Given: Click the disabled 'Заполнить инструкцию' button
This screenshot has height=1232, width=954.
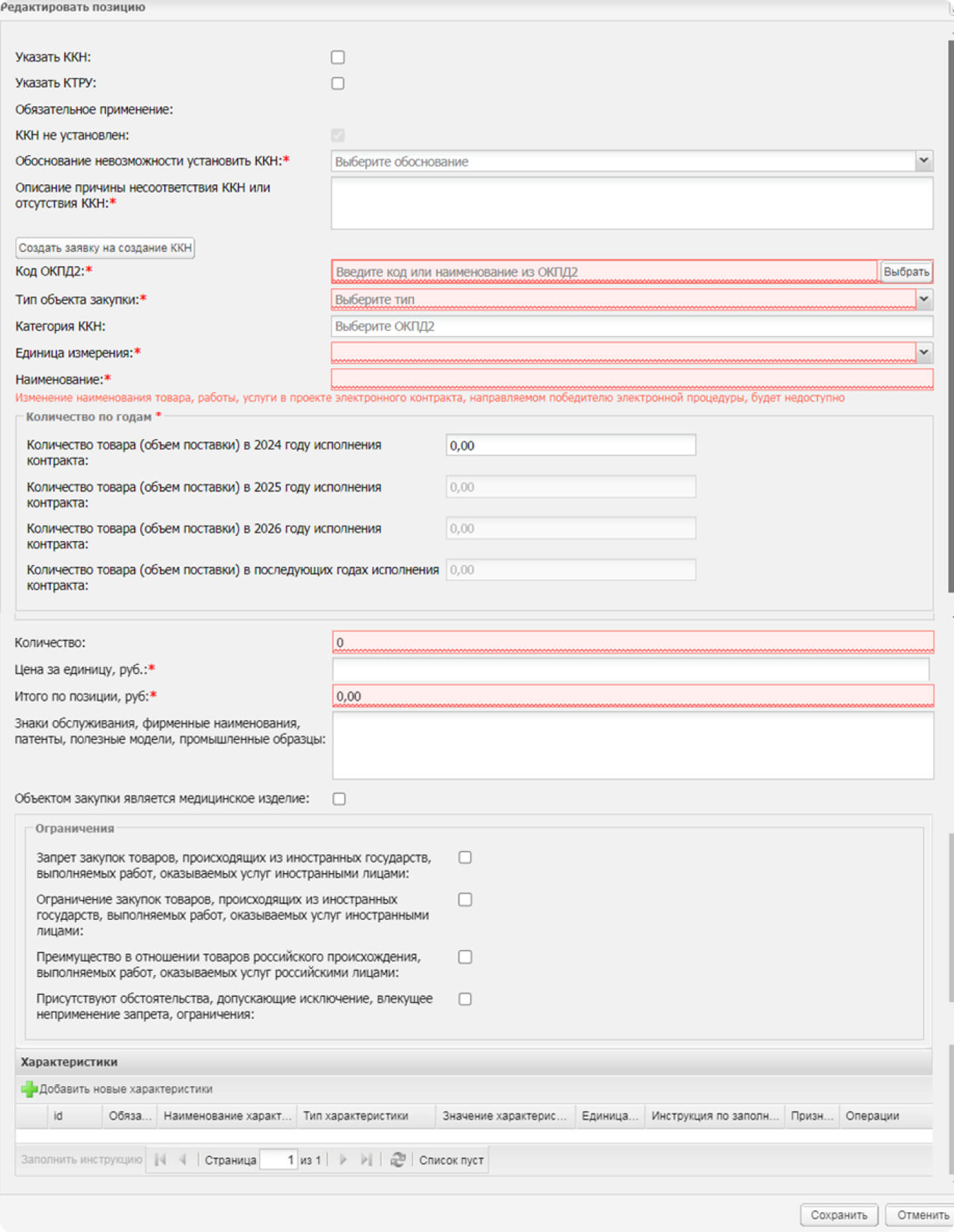Looking at the screenshot, I should click(81, 1159).
